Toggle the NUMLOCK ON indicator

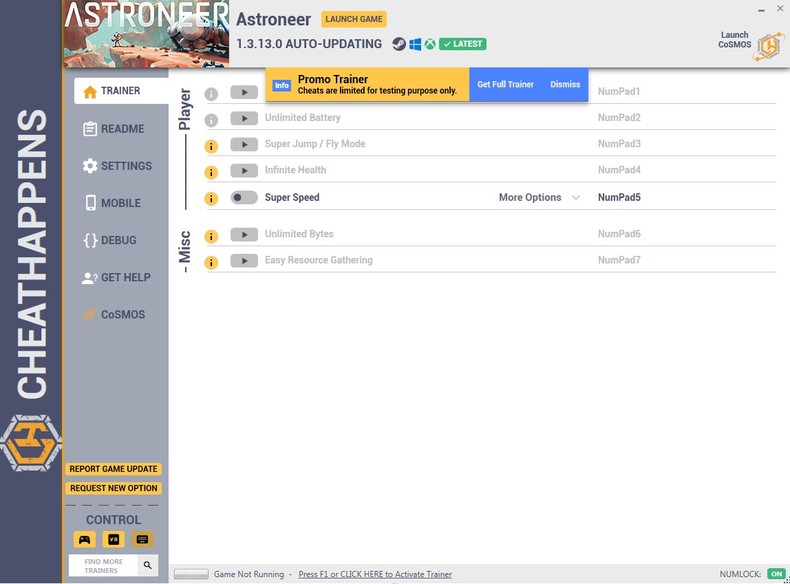pos(776,574)
